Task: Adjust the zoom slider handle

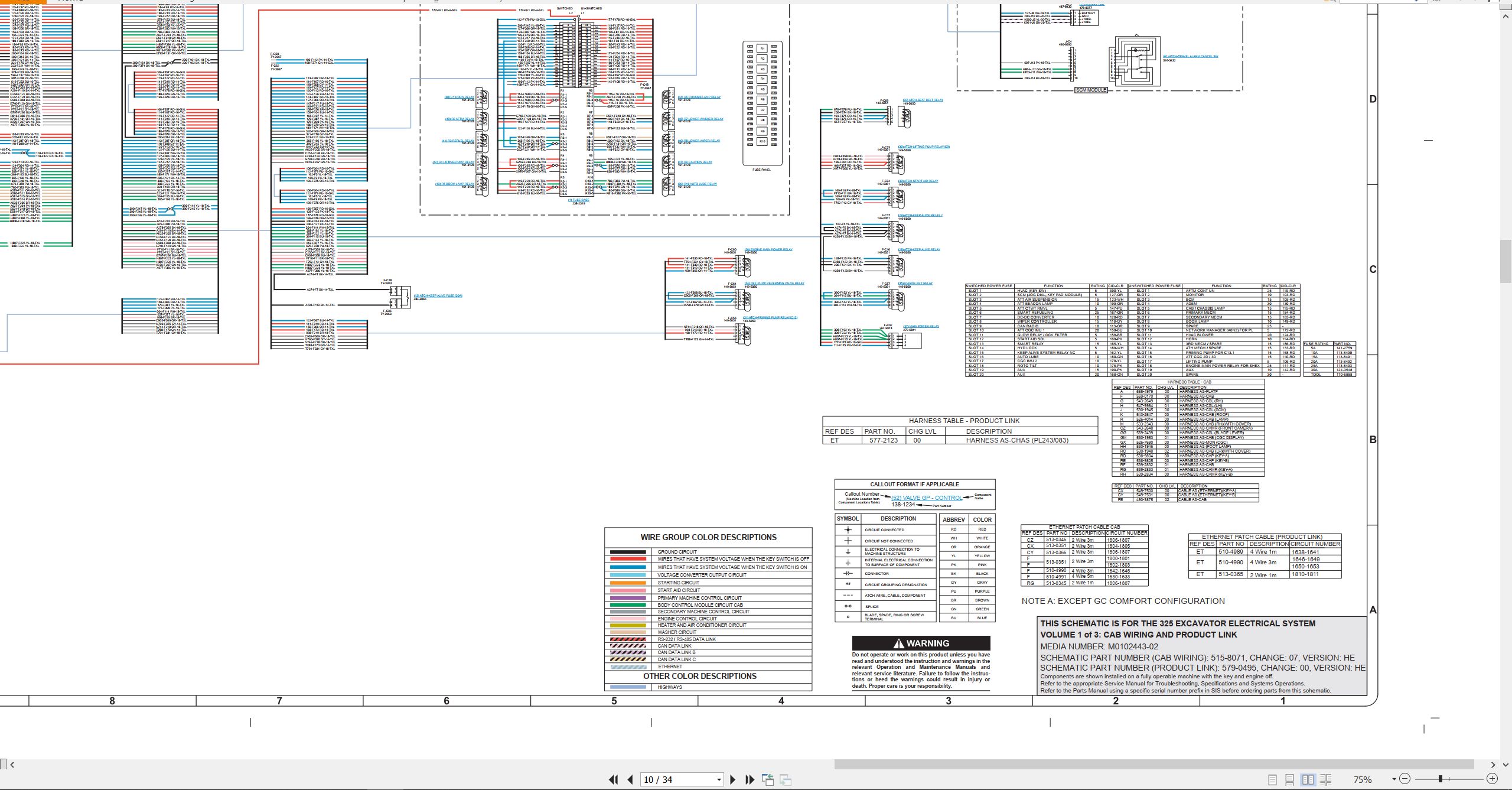Action: tap(1441, 779)
